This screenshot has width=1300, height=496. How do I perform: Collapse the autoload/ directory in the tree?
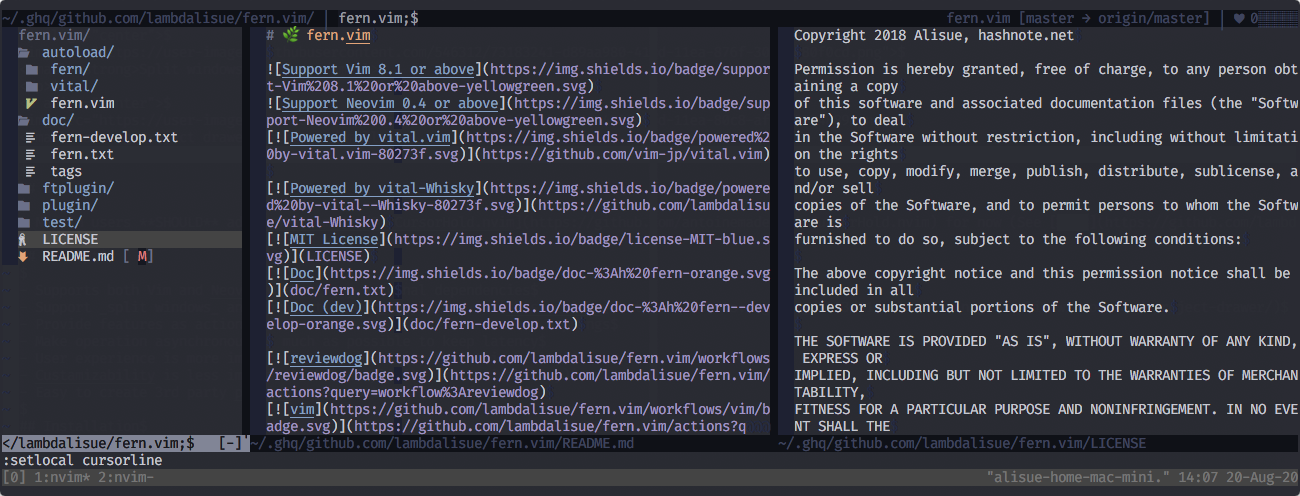78,52
